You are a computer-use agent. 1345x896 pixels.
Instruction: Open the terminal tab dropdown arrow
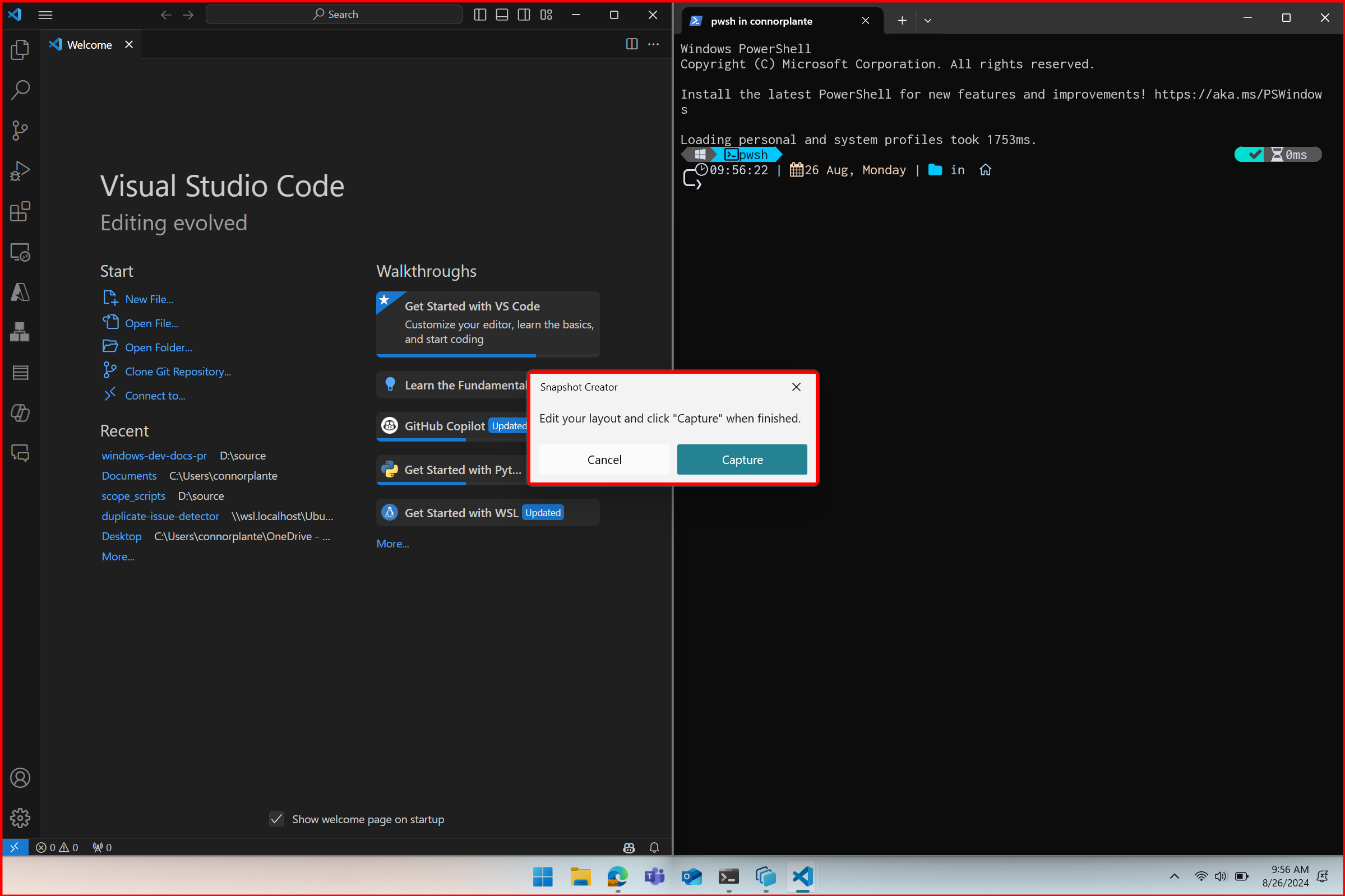coord(929,20)
